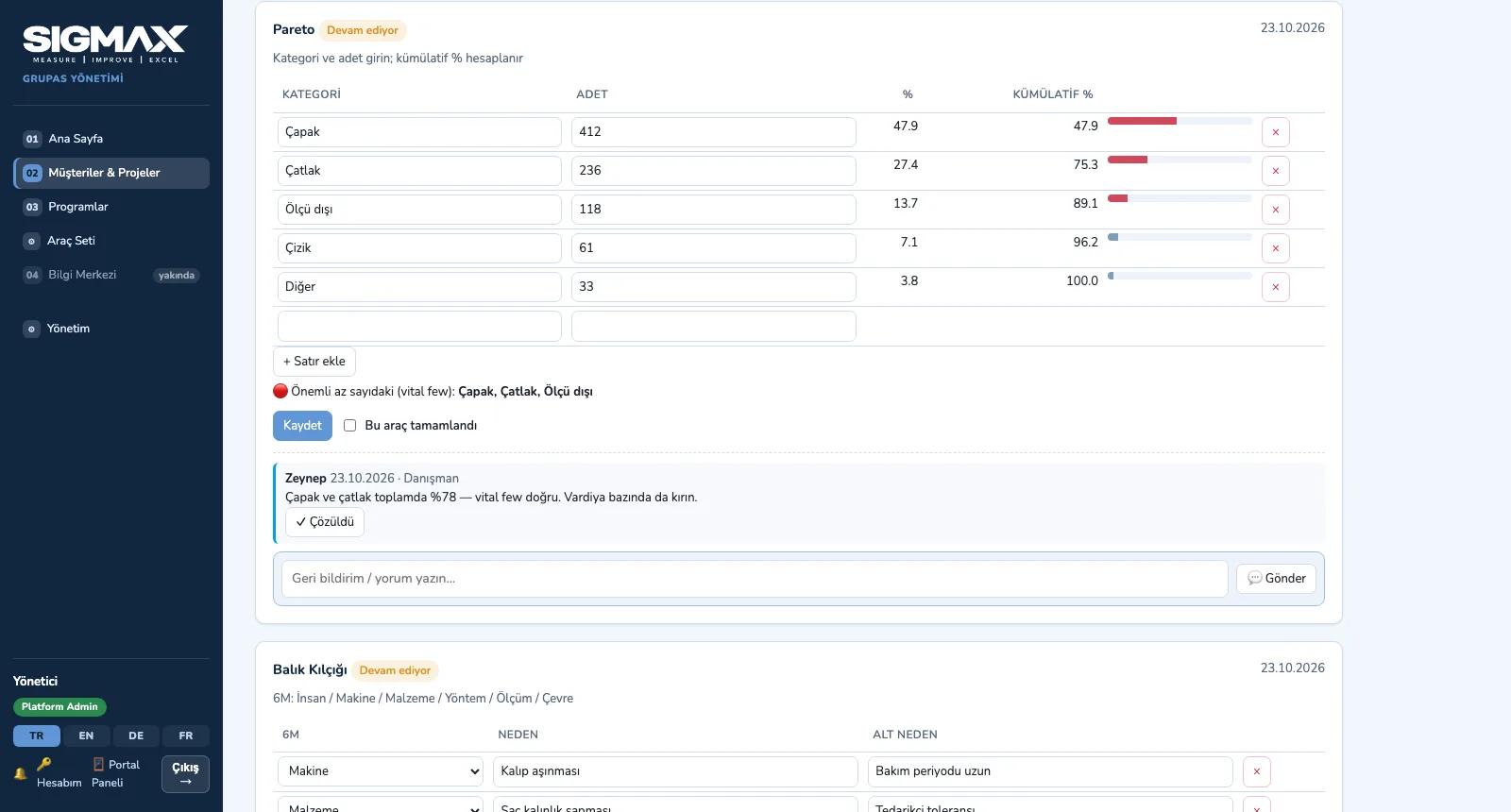Remove the Ölçü dışı row
Screen dimensions: 1511x812
tap(1275, 210)
